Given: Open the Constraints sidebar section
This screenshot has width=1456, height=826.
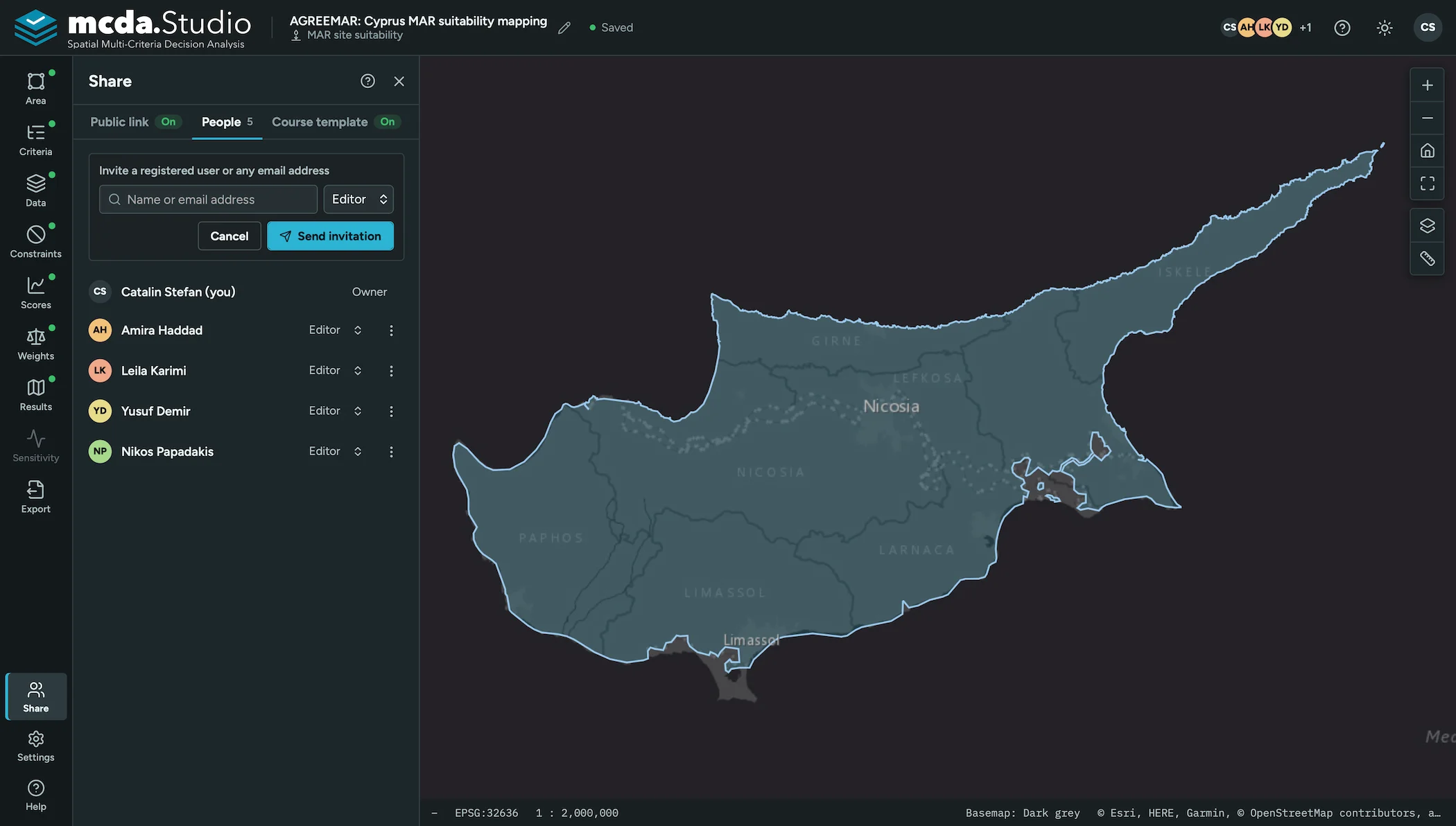Looking at the screenshot, I should (35, 242).
